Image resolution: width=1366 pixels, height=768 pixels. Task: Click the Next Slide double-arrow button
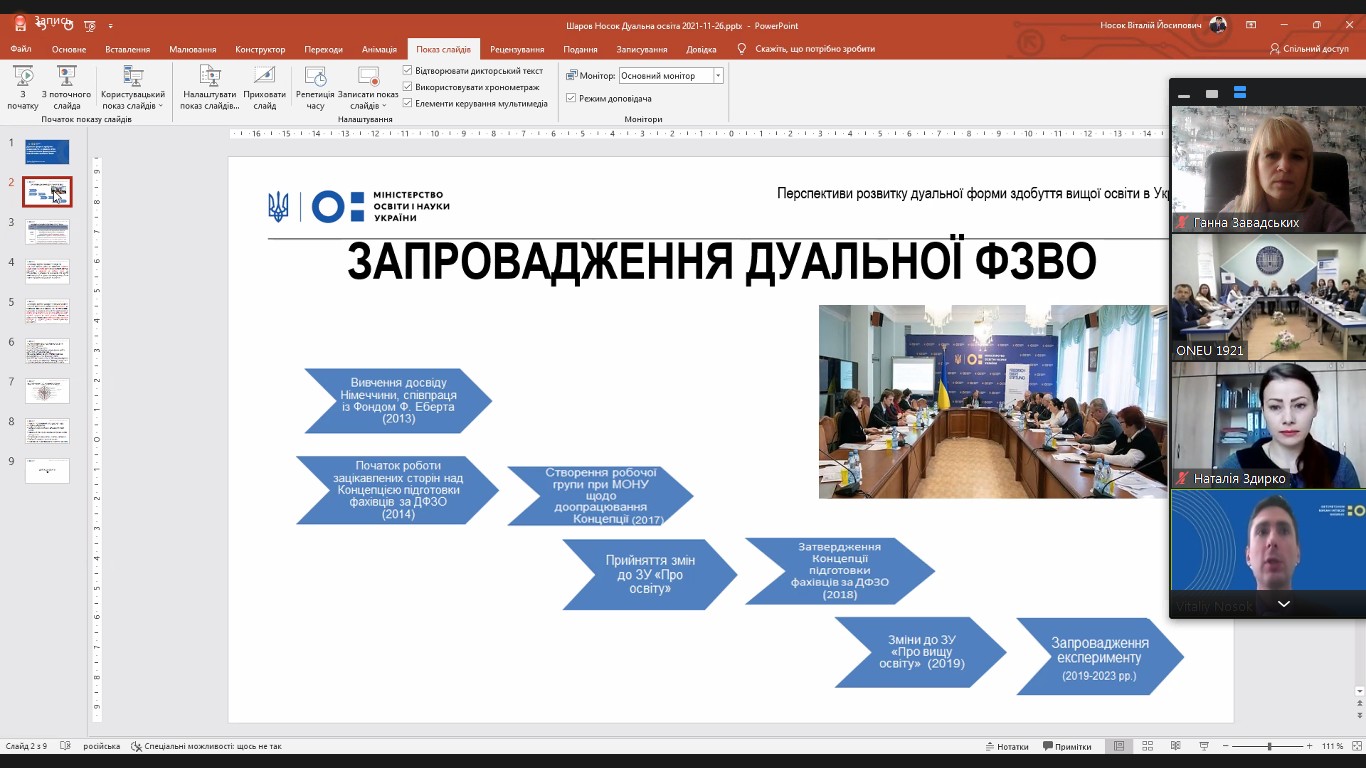coord(1360,715)
